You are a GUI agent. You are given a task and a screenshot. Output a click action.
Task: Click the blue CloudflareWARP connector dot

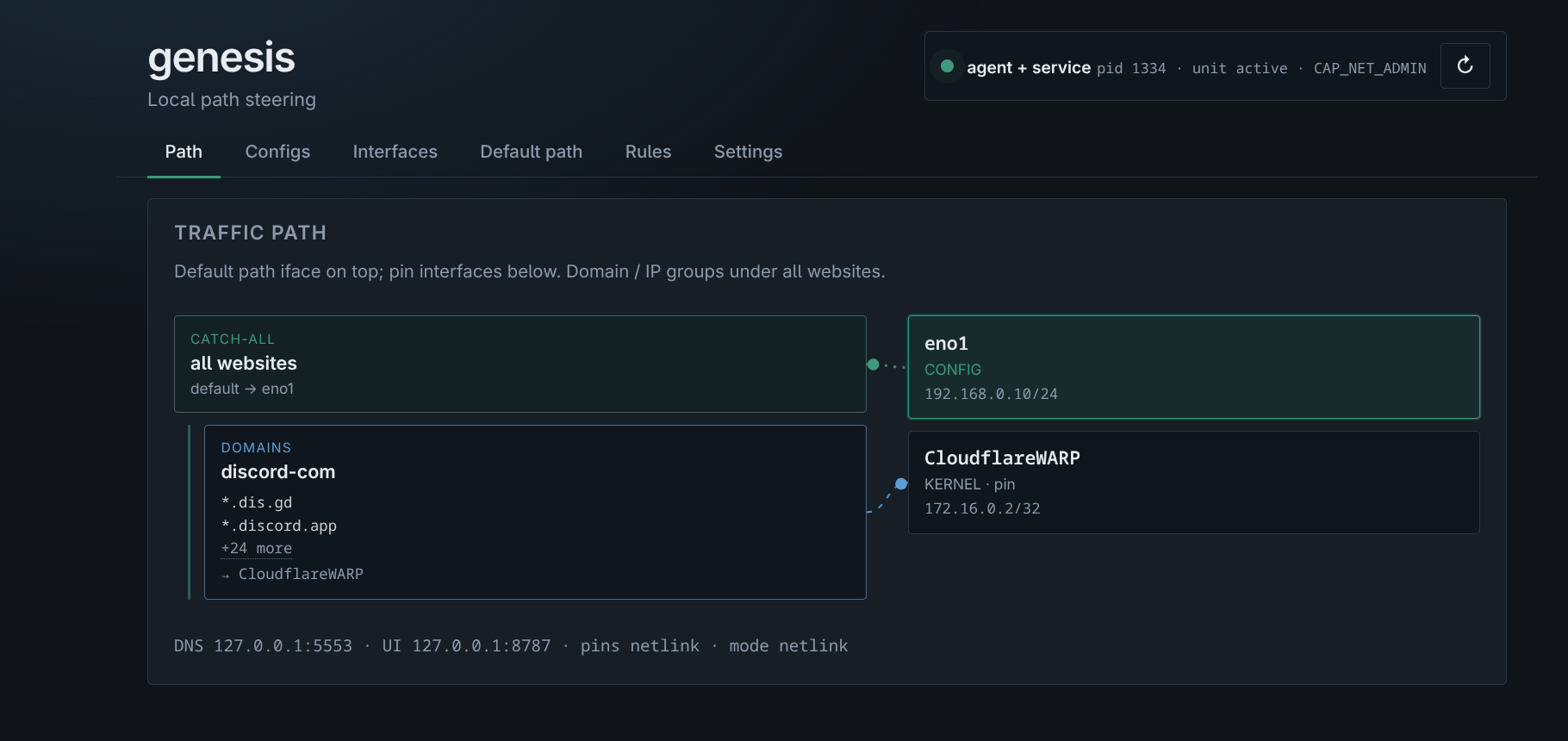click(901, 483)
